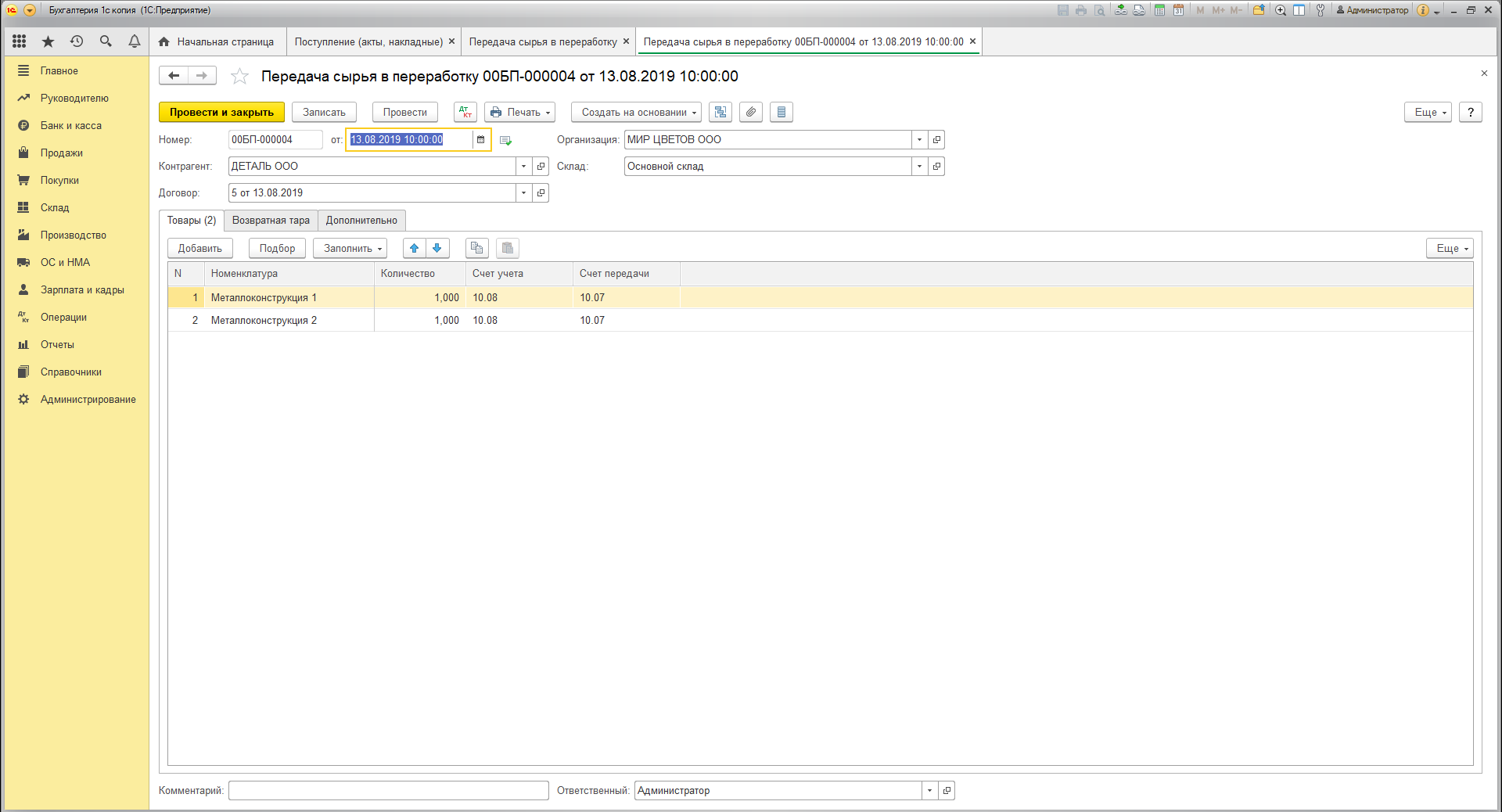The height and width of the screenshot is (812, 1502).
Task: Click the Количество column header
Action: pos(419,274)
